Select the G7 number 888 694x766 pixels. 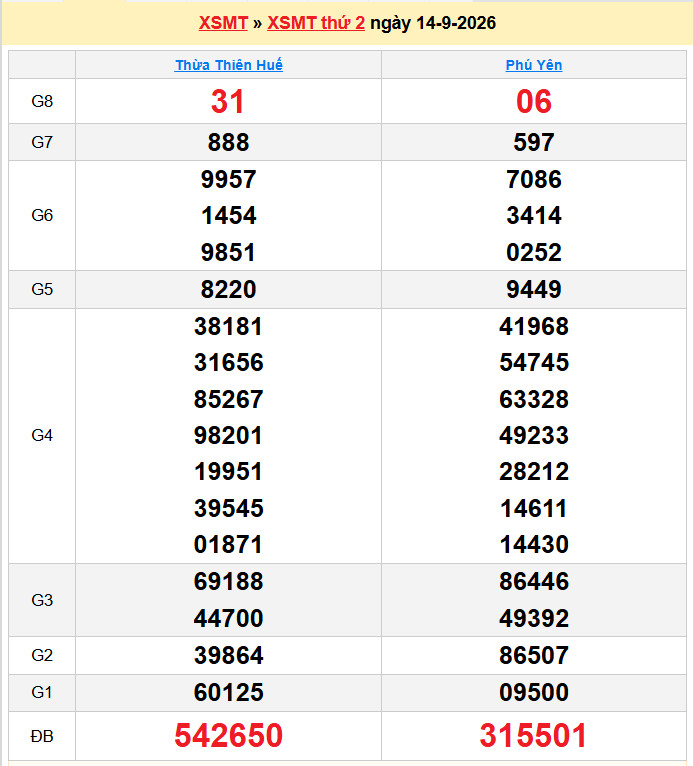click(229, 142)
